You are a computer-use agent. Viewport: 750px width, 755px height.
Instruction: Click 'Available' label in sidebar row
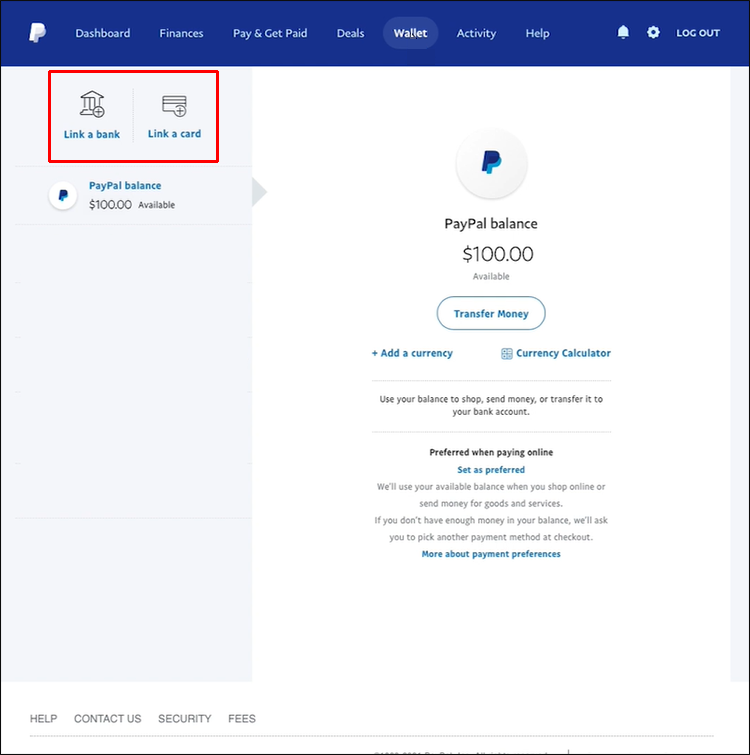point(157,205)
